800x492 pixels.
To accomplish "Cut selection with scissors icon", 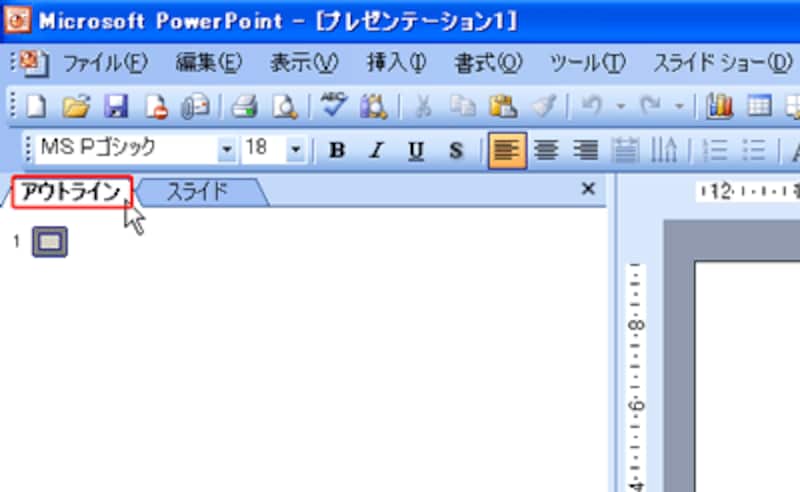I will pos(422,107).
